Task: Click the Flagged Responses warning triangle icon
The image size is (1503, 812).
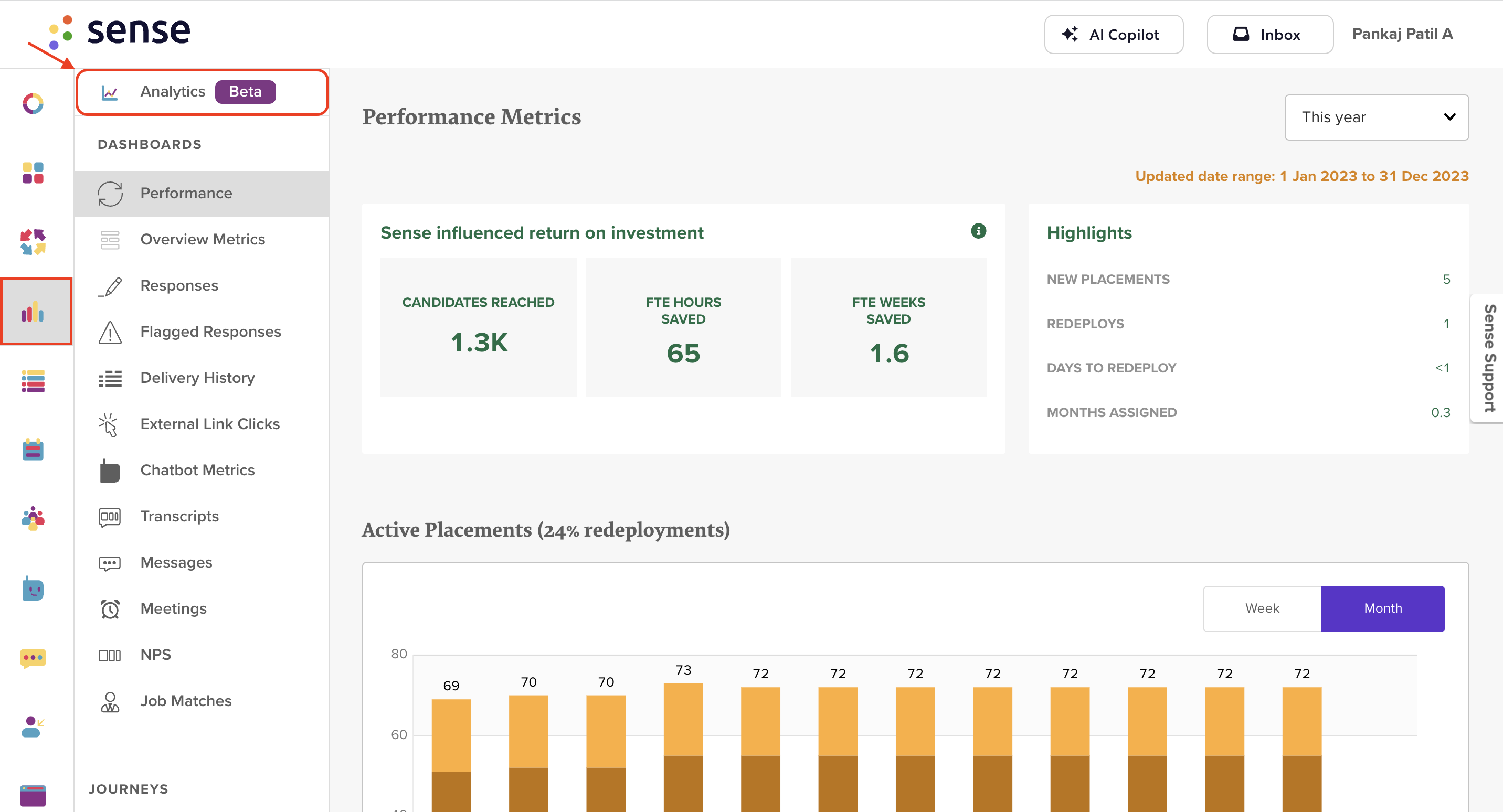Action: [110, 333]
